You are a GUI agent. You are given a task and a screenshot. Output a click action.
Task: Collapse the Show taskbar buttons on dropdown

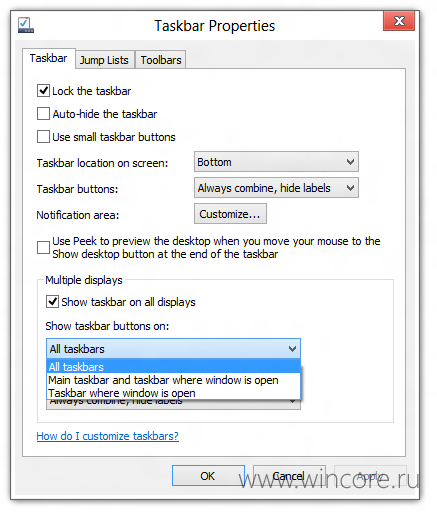(x=173, y=349)
